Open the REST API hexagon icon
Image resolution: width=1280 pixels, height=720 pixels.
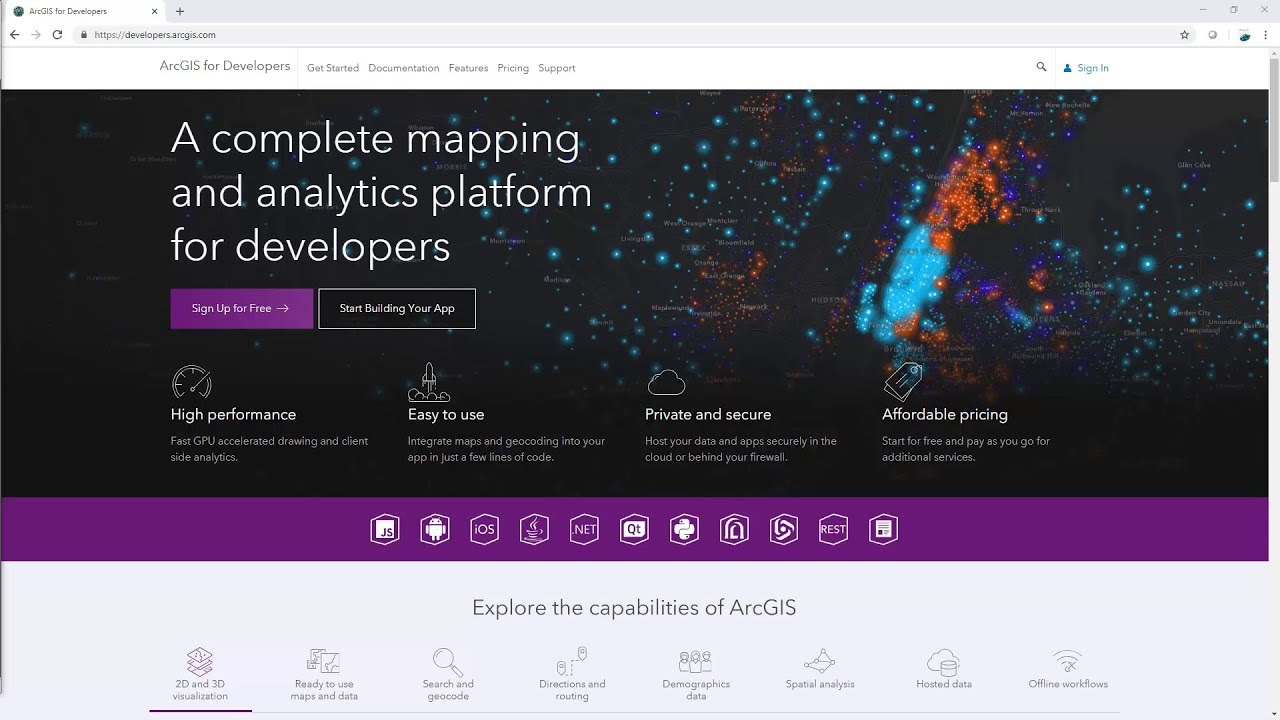coord(833,529)
